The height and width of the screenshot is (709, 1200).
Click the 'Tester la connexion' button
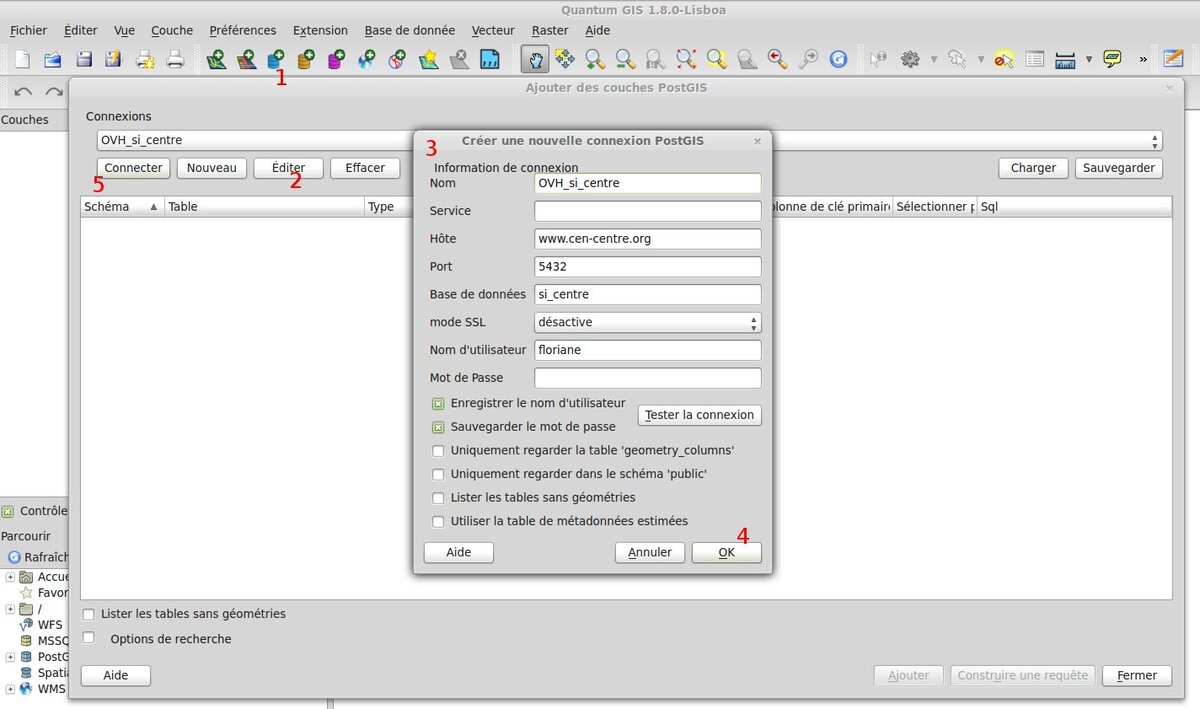point(699,415)
